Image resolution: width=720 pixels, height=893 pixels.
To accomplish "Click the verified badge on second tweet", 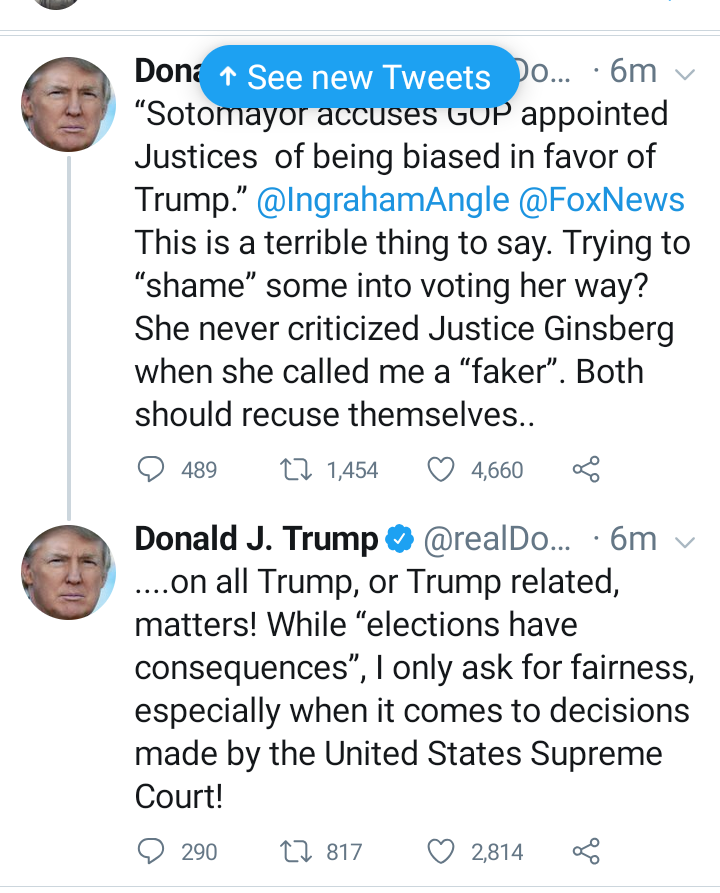I will coord(400,539).
